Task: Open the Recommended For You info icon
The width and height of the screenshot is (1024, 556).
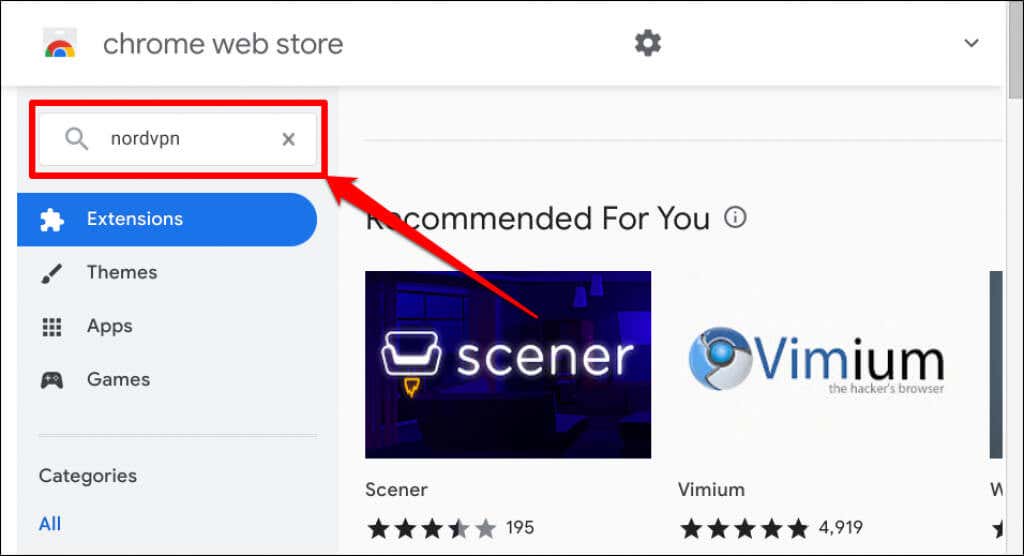Action: tap(735, 217)
